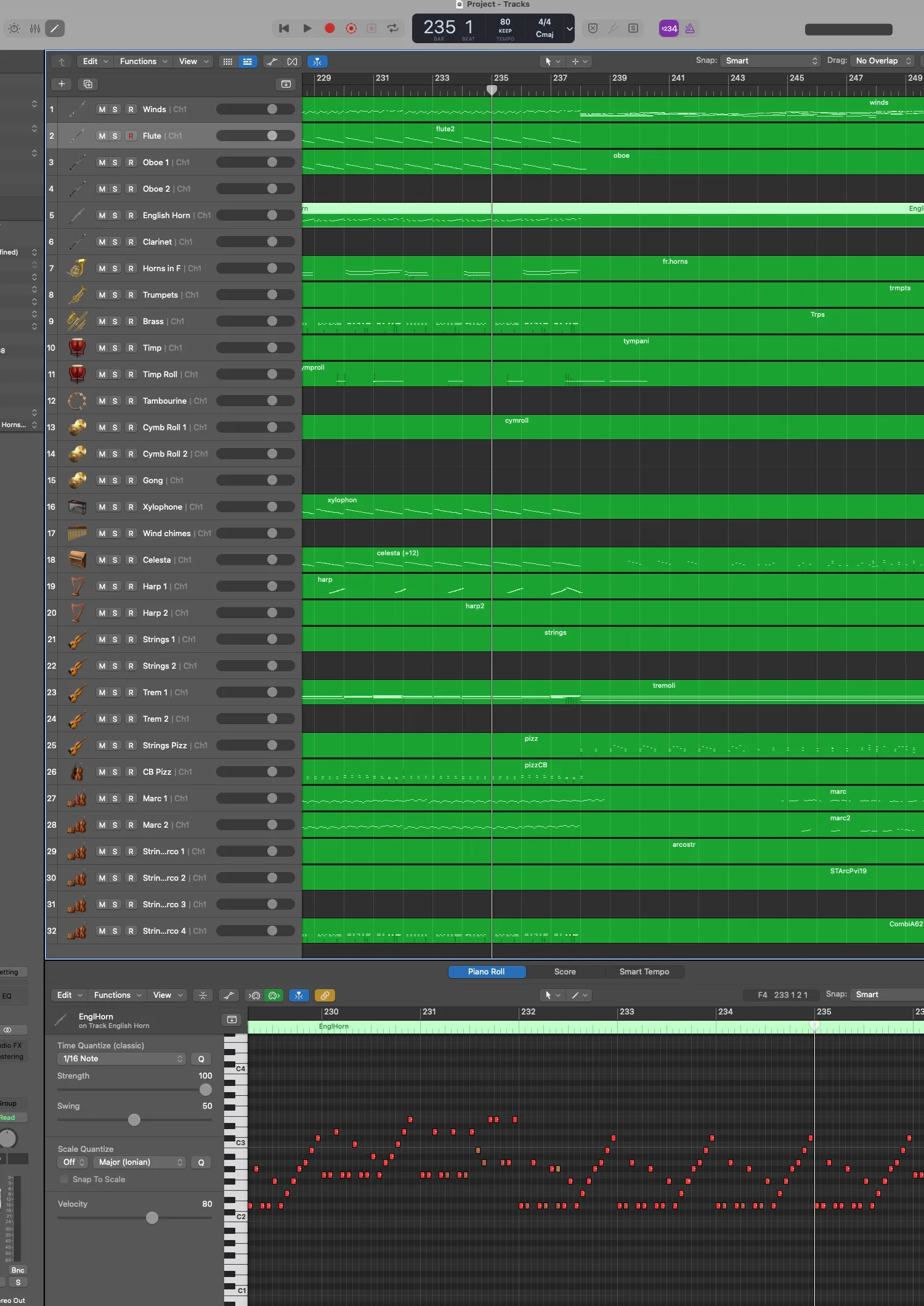Screen dimensions: 924x1306
Task: Select the Piano Roll tab
Action: [x=487, y=972]
